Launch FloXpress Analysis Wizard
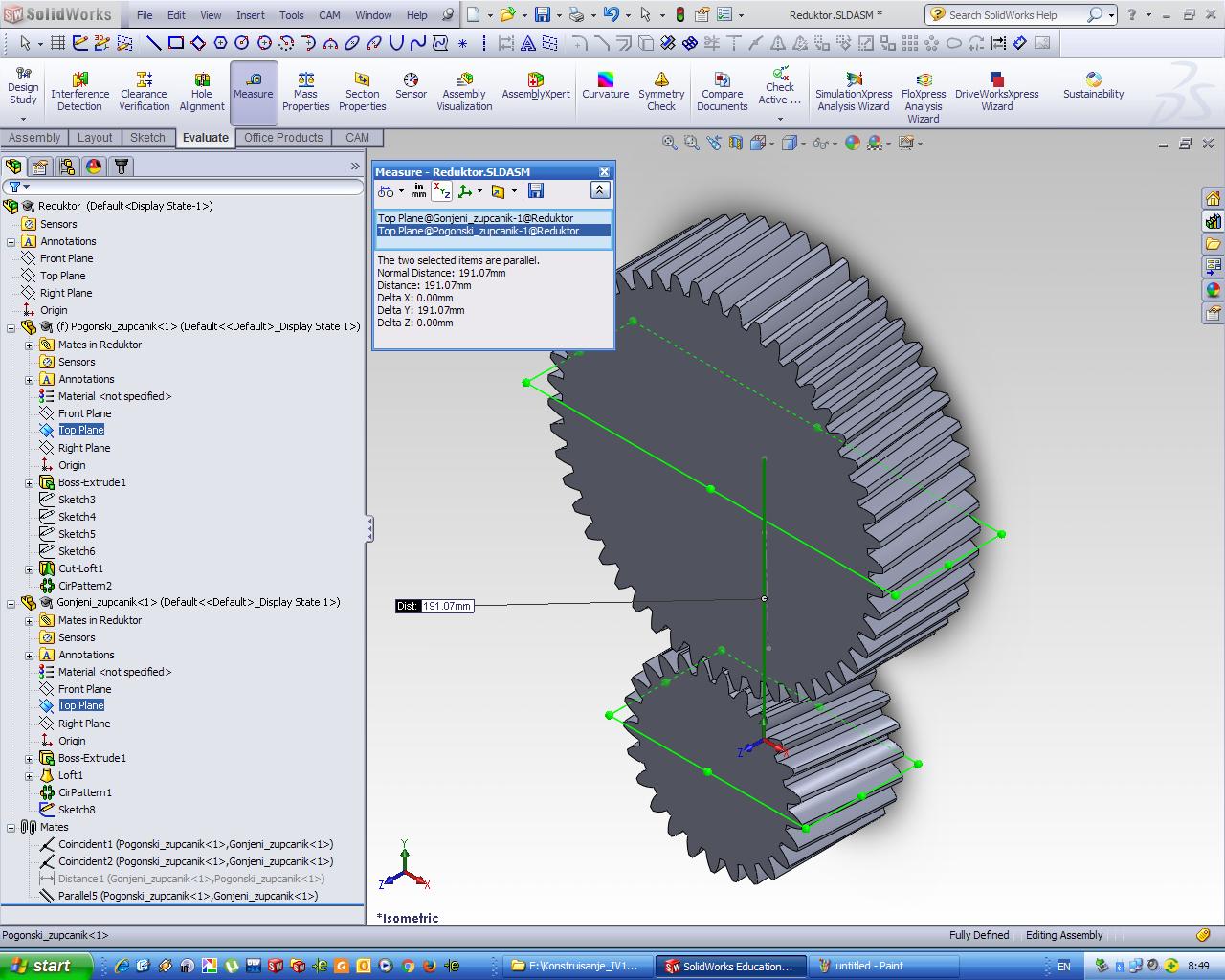Viewport: 1225px width, 980px height. point(924,99)
